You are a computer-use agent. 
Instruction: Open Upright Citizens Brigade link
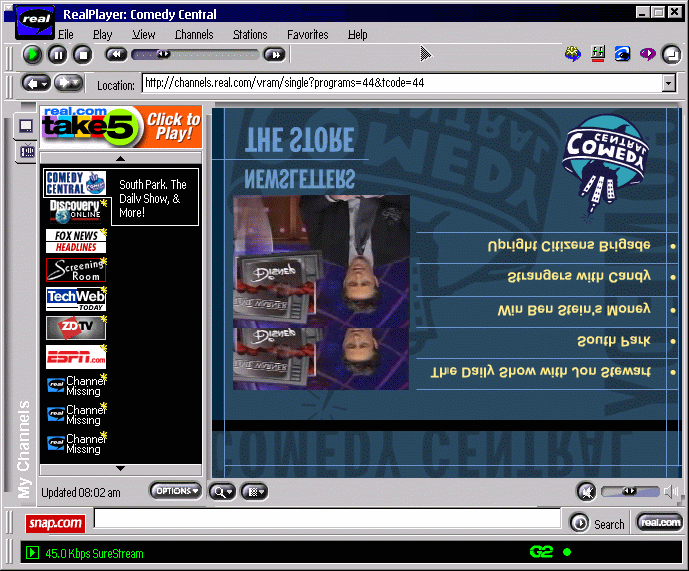click(x=569, y=245)
